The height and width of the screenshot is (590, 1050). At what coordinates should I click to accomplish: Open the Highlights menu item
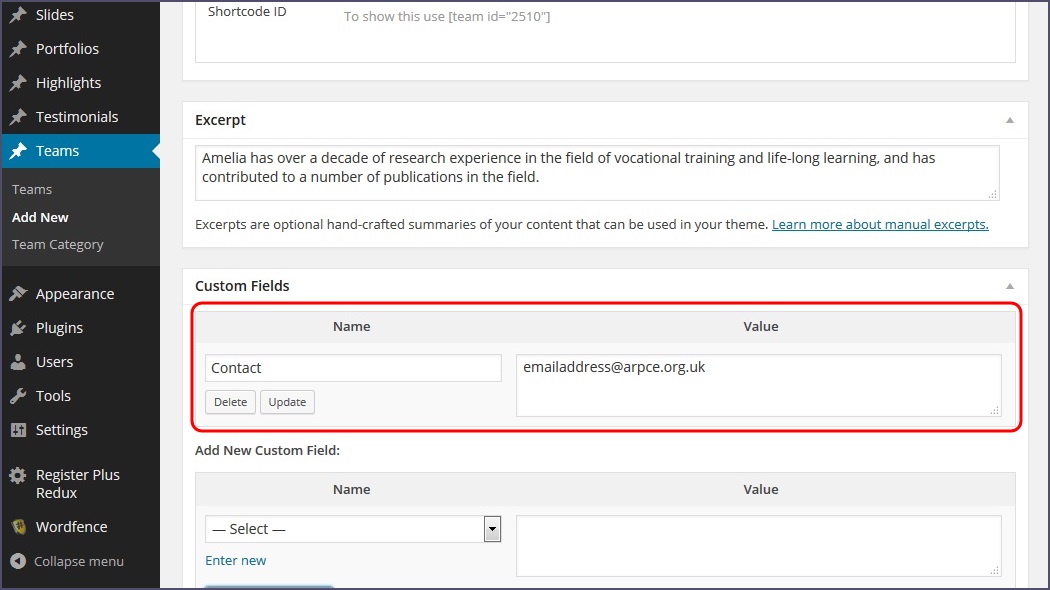point(68,83)
